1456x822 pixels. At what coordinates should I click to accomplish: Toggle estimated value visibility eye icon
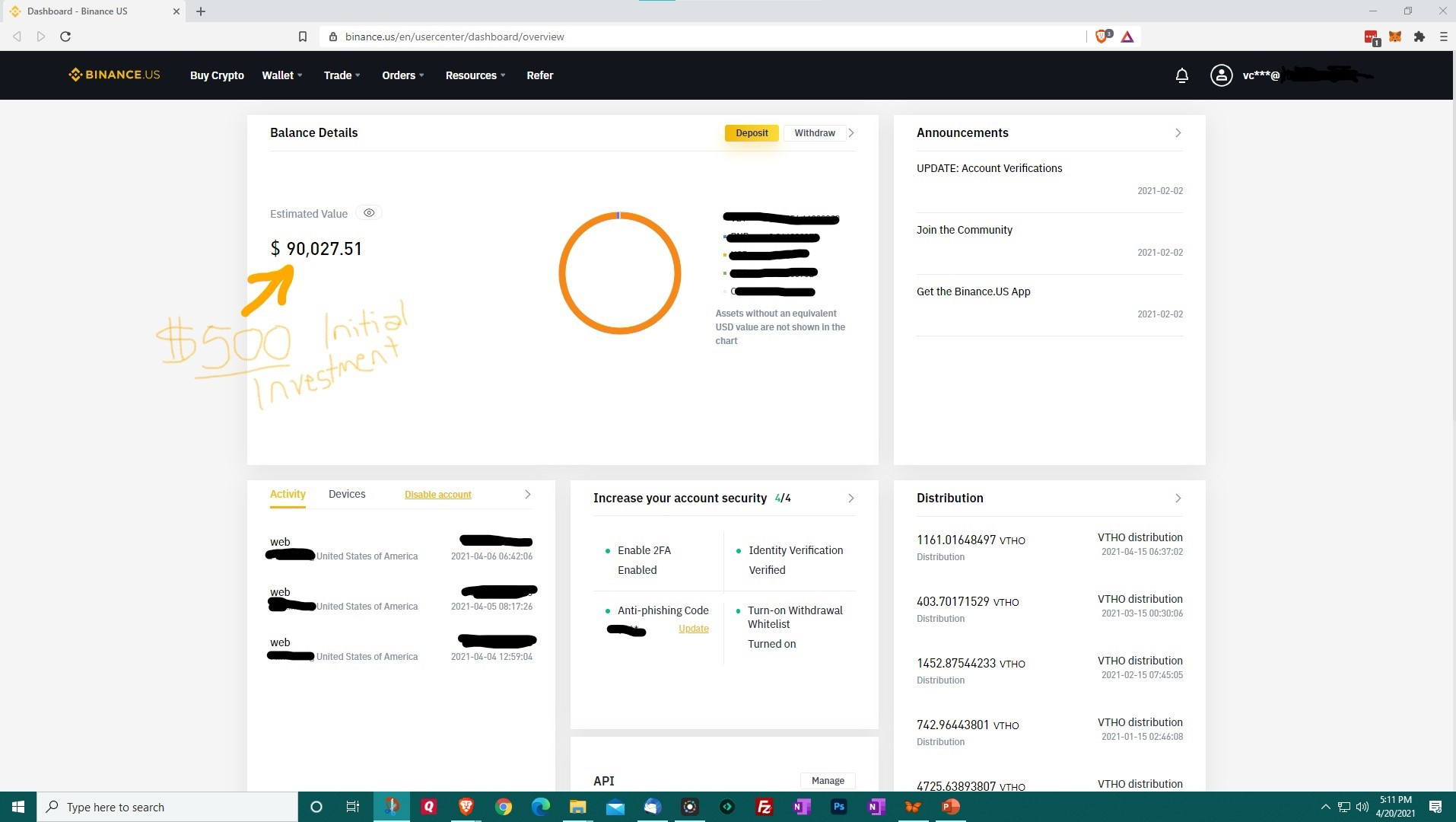pyautogui.click(x=369, y=213)
